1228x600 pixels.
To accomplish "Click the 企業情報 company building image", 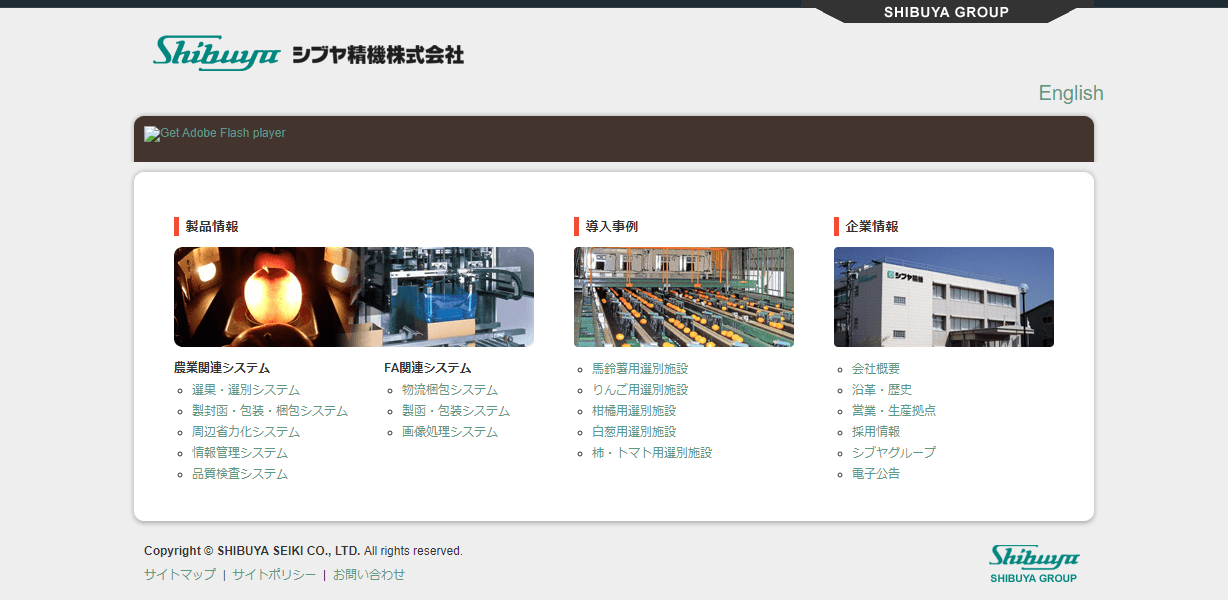I will 943,297.
